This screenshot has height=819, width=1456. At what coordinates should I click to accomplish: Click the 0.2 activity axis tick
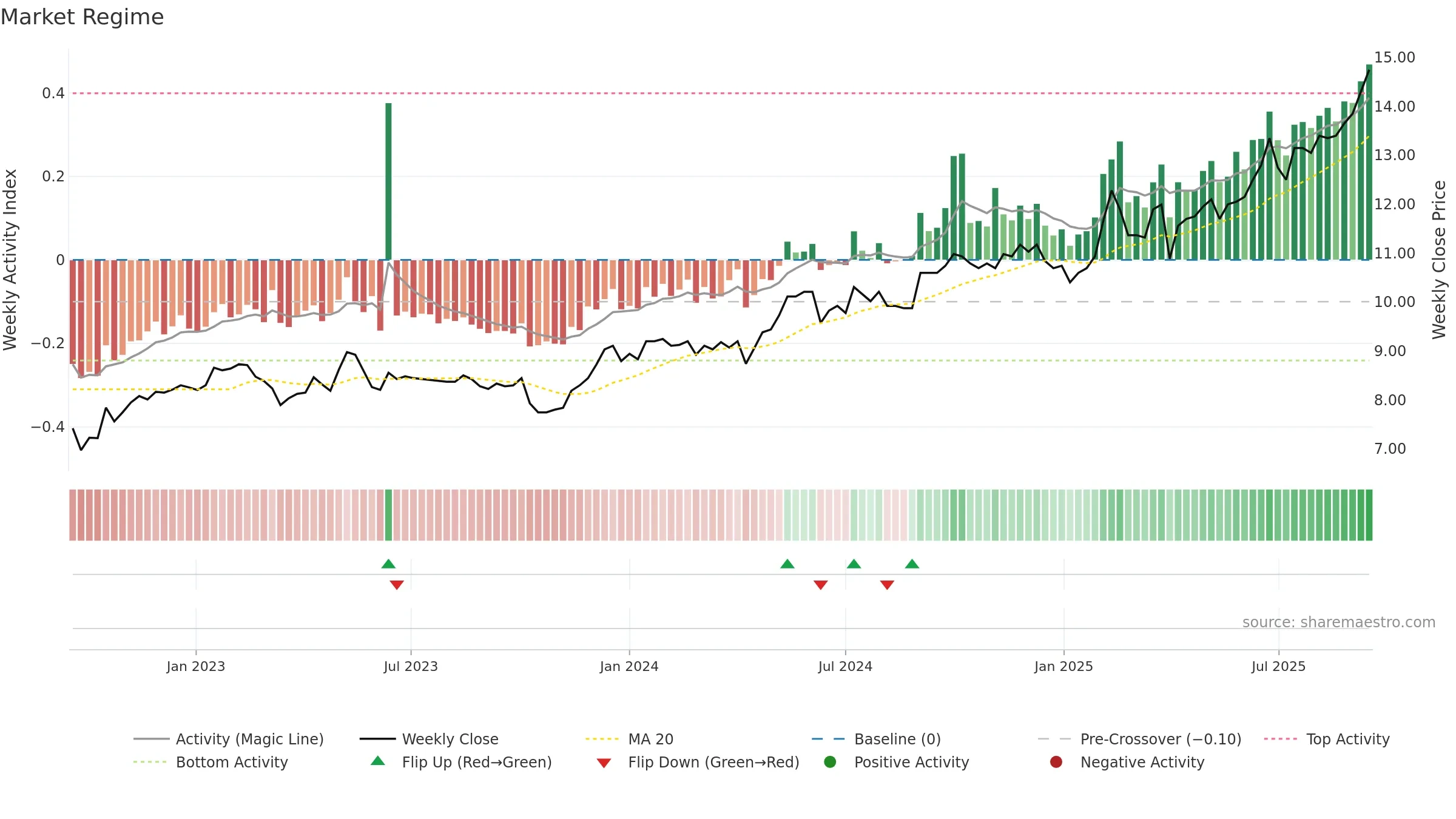tap(53, 177)
